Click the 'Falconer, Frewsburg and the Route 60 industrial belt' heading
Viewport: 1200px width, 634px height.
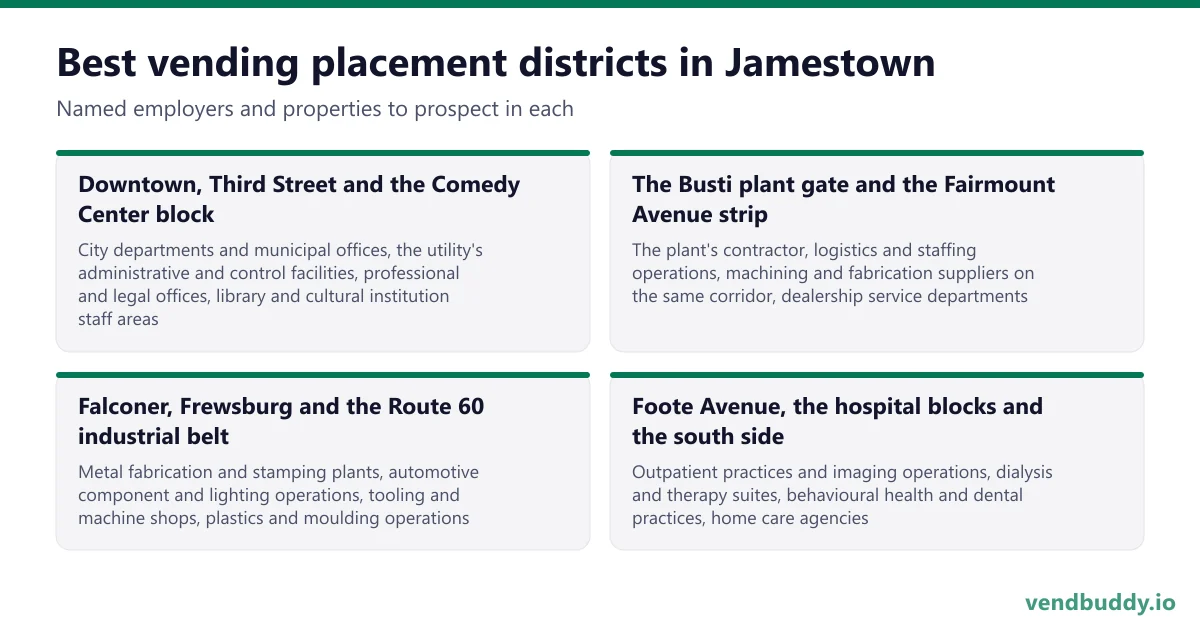click(x=281, y=421)
